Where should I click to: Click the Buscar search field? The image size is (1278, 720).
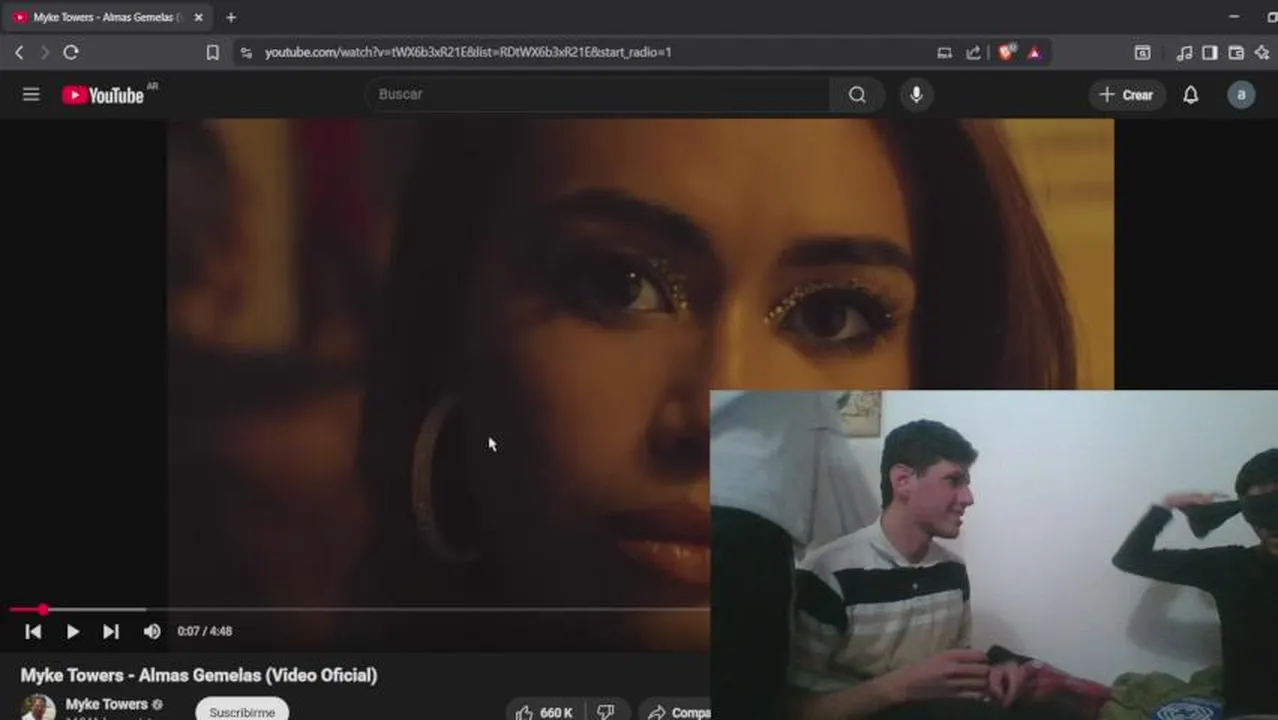pos(598,94)
